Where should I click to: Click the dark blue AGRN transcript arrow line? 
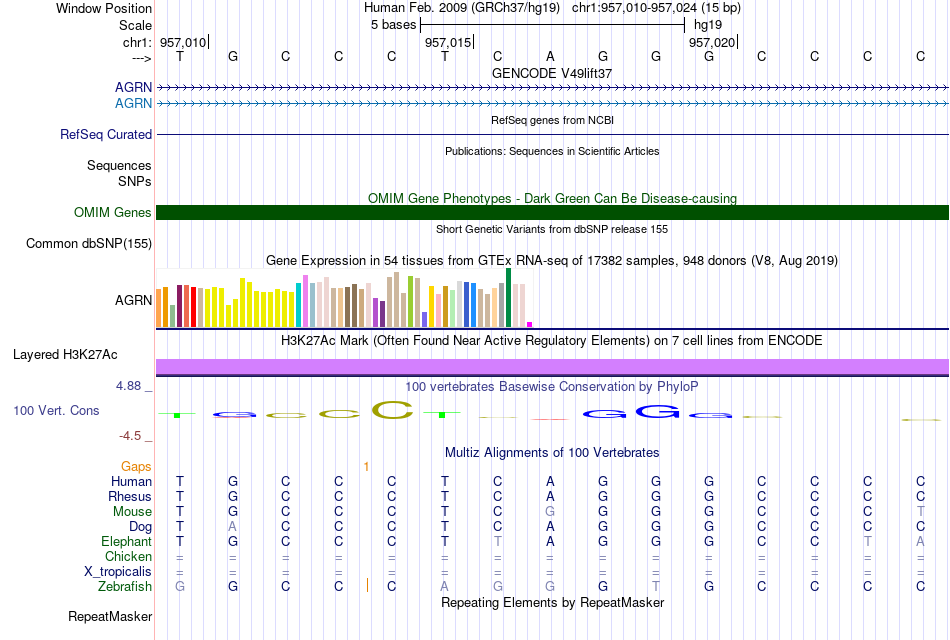tap(552, 88)
